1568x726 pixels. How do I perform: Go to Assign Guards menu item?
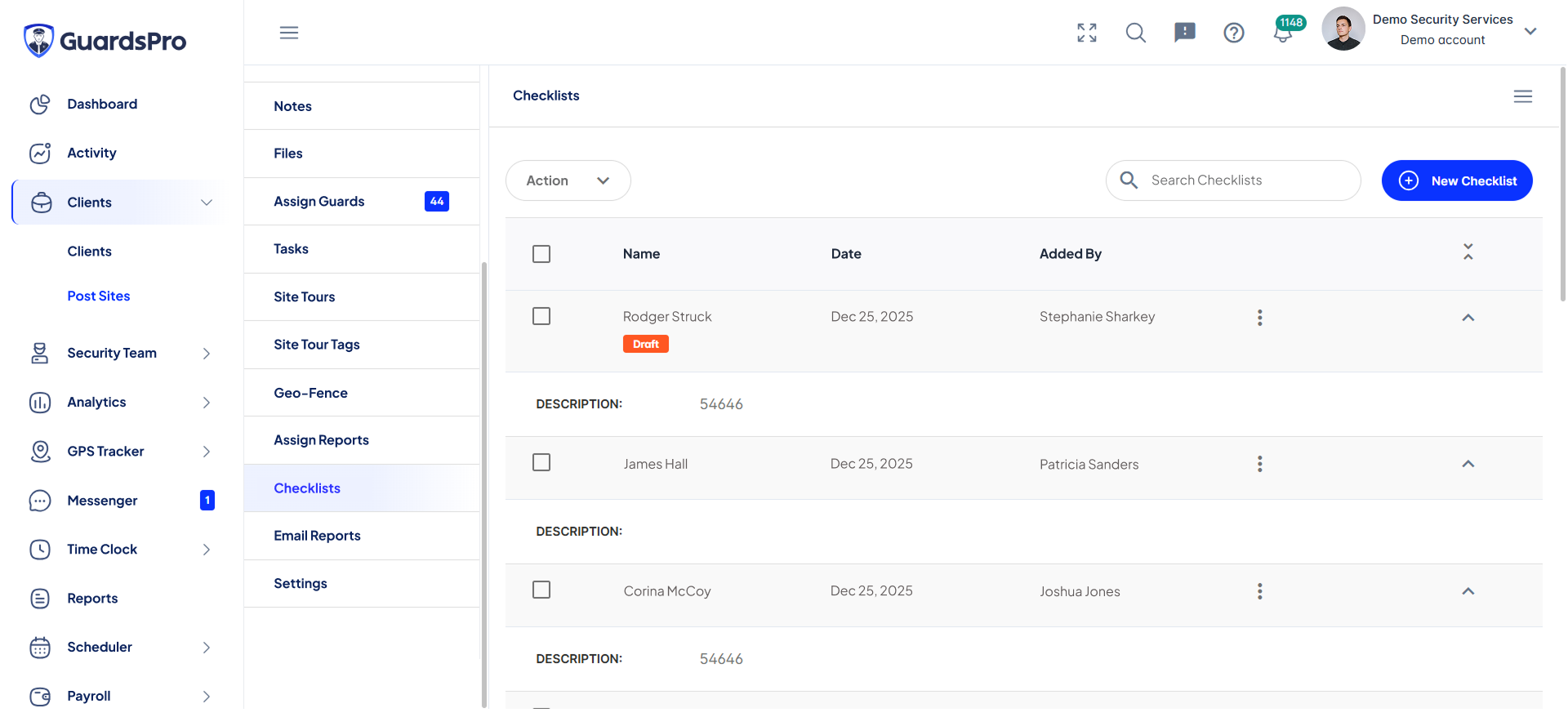click(319, 202)
